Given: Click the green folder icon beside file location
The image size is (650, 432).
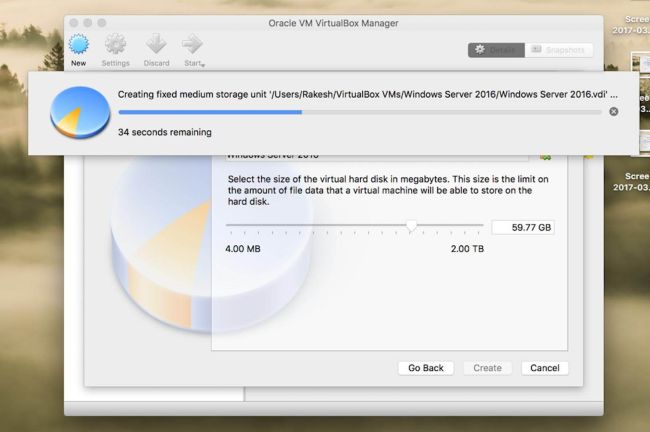Looking at the screenshot, I should [546, 157].
